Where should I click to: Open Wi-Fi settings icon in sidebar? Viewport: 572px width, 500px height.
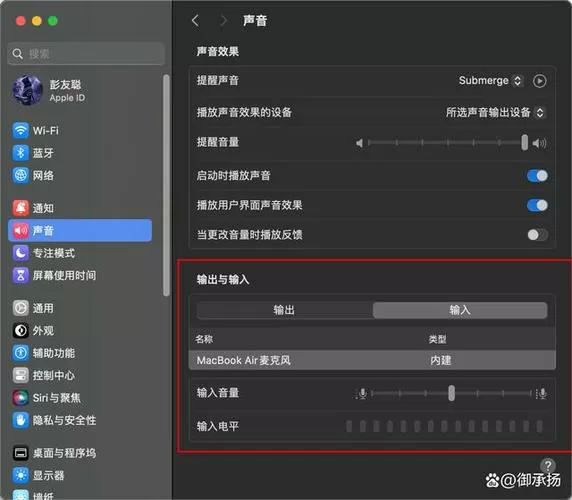[20, 130]
